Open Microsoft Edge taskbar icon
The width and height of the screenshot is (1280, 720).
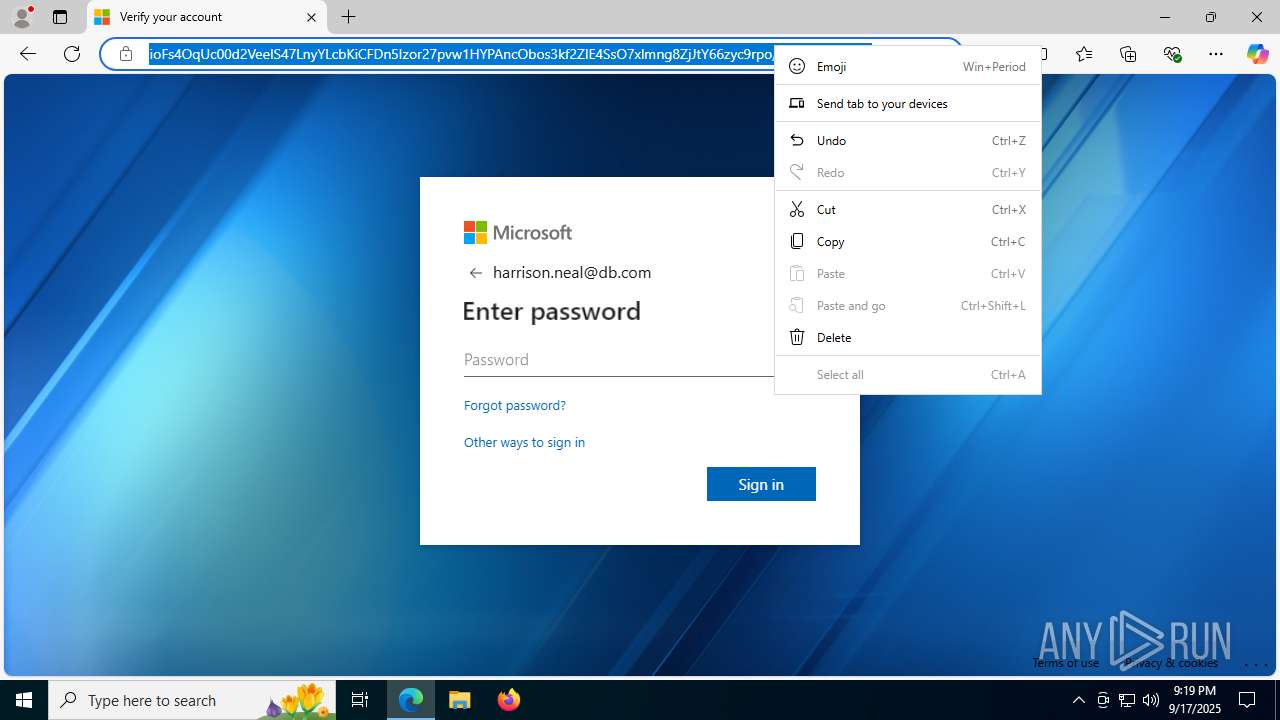point(411,700)
